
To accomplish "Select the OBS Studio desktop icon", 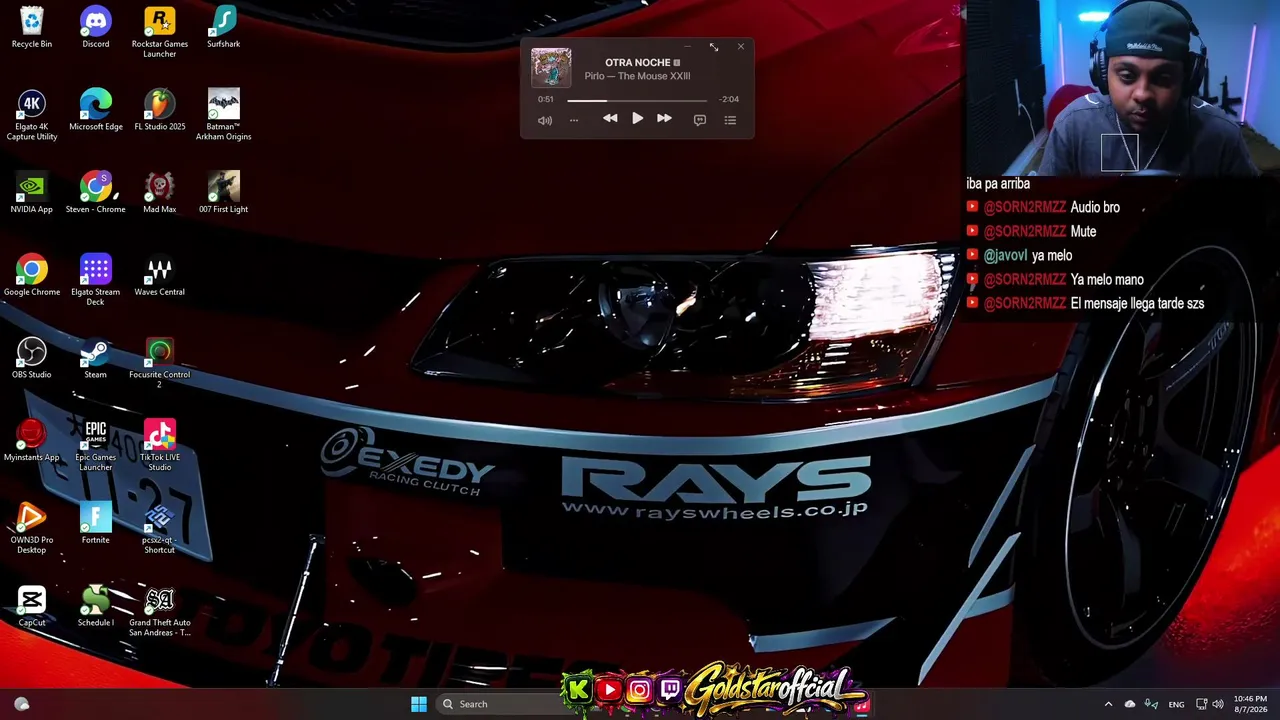I will [32, 358].
